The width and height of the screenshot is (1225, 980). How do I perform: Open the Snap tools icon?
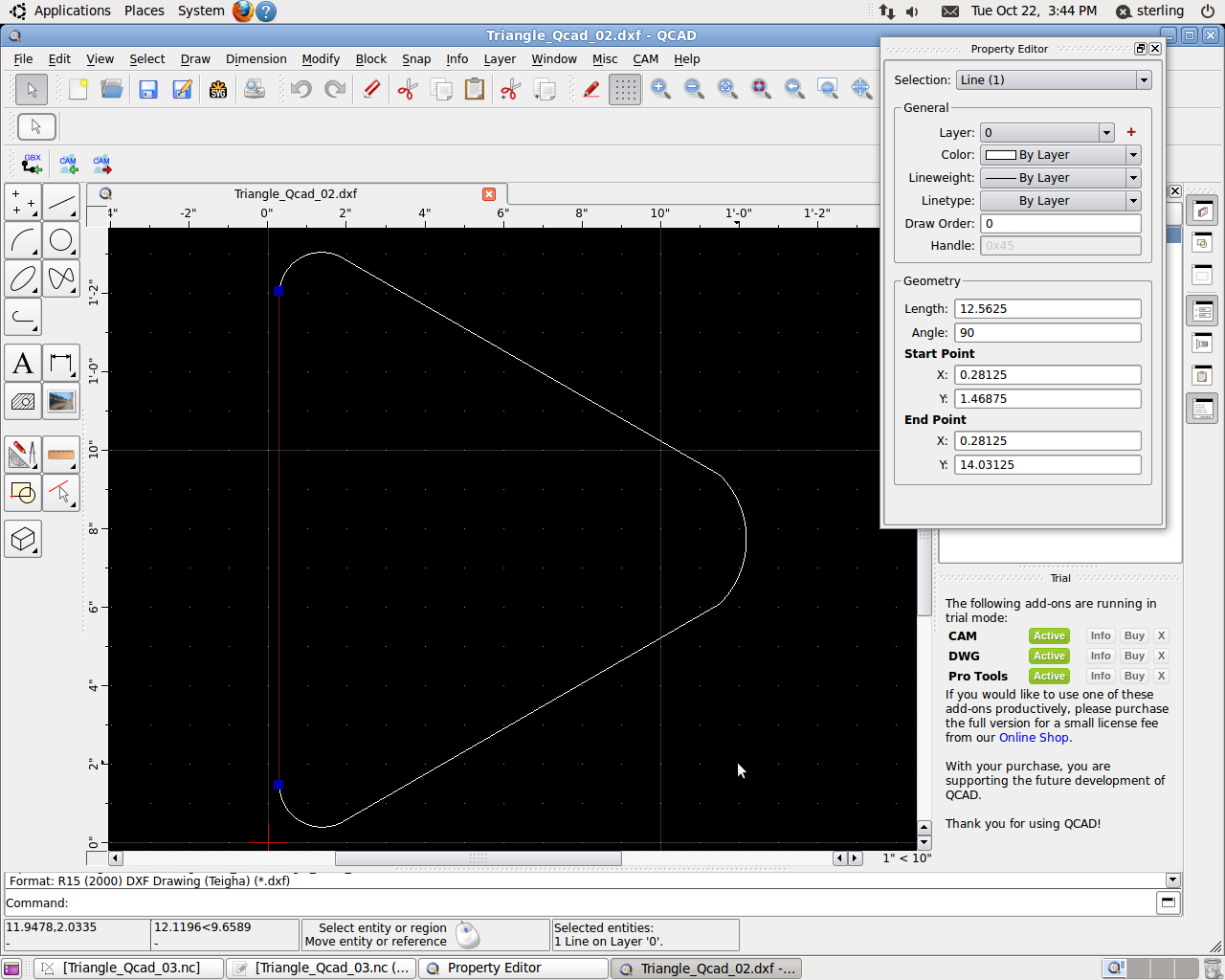point(23,493)
